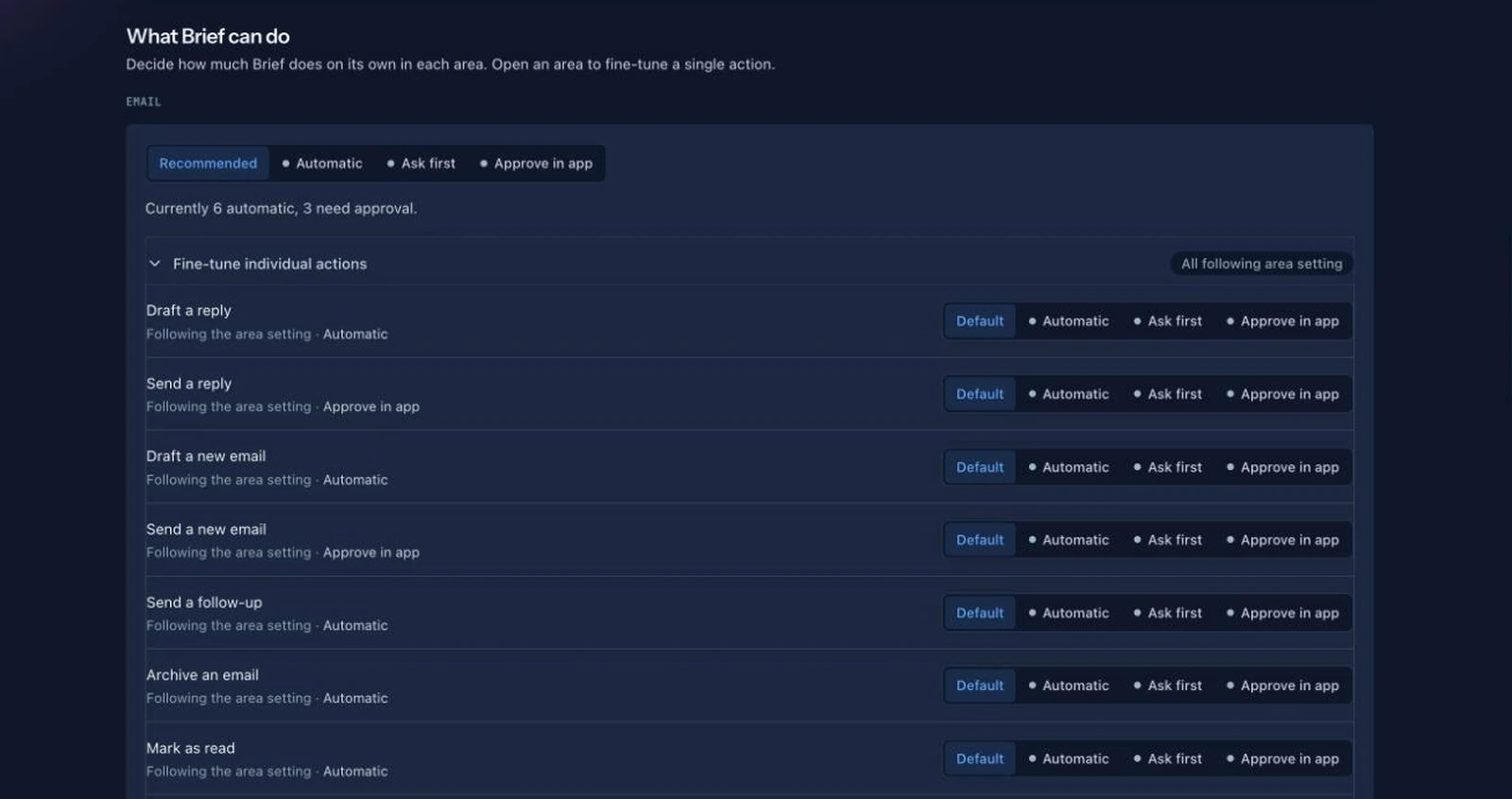The width and height of the screenshot is (1512, 799).
Task: Set Send a reply to Automatic
Action: tap(1069, 394)
